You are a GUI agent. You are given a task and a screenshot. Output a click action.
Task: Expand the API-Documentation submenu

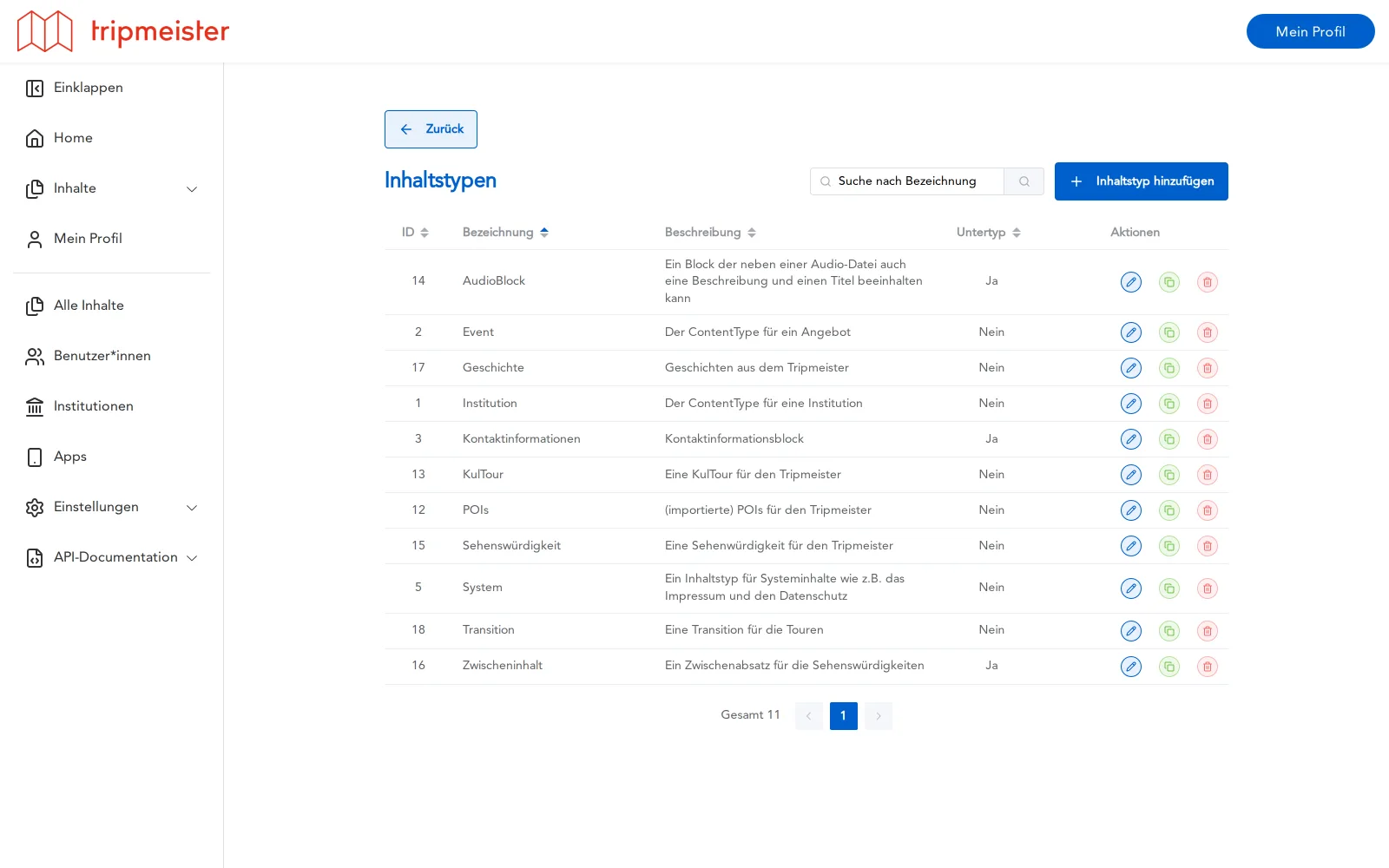[x=112, y=557]
